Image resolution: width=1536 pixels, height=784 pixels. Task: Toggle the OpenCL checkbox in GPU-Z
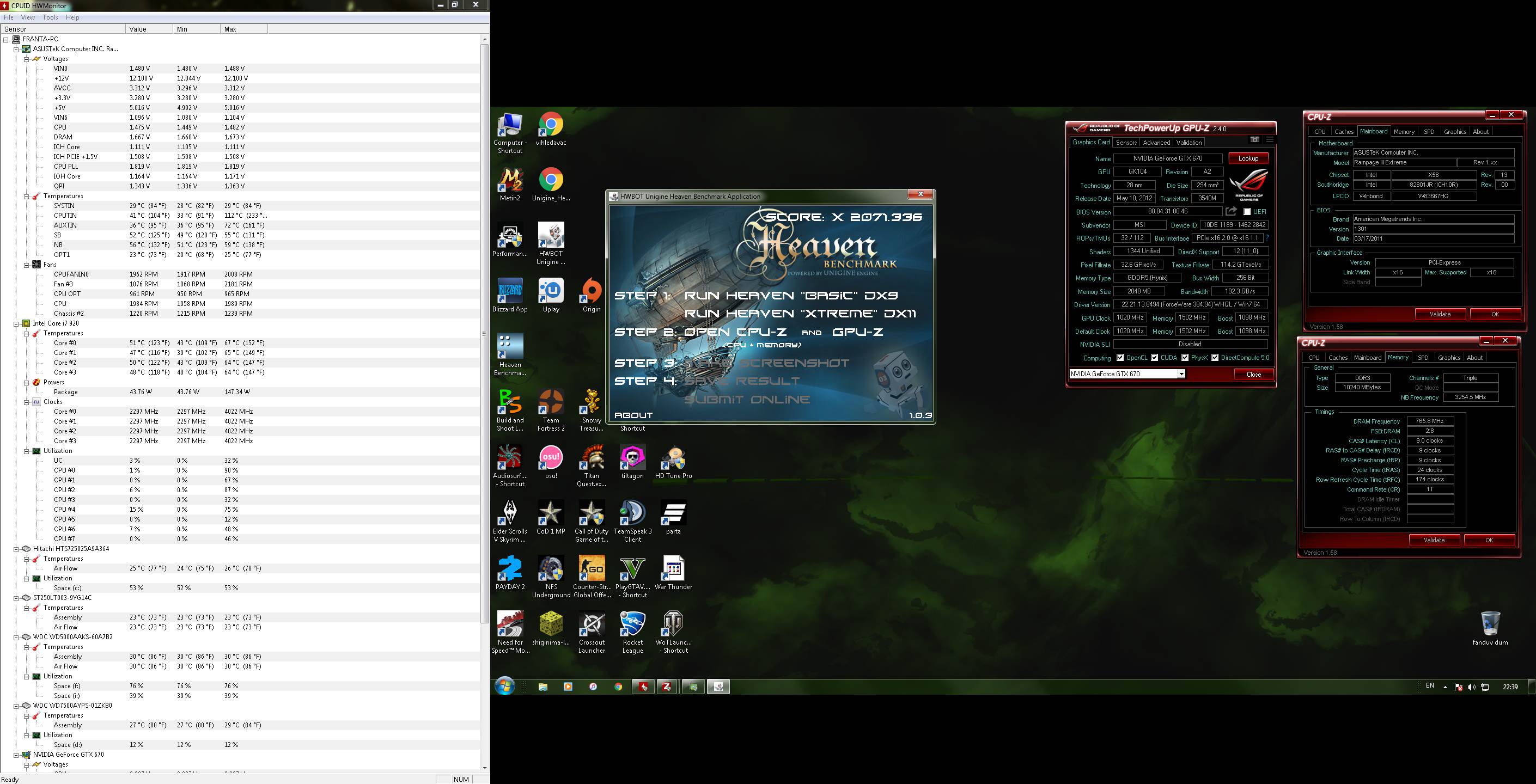[1120, 358]
